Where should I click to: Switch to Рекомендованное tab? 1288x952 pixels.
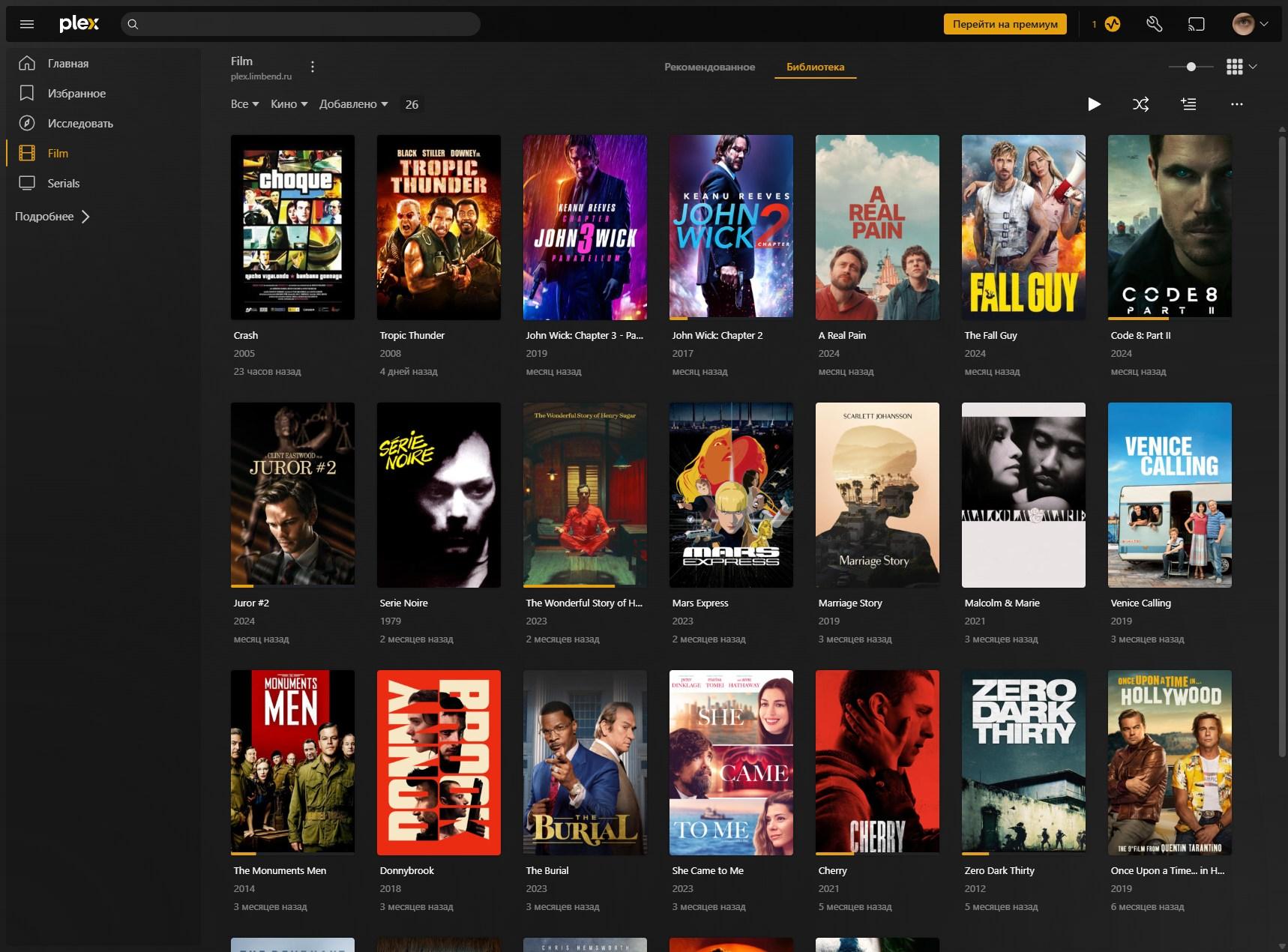point(709,67)
